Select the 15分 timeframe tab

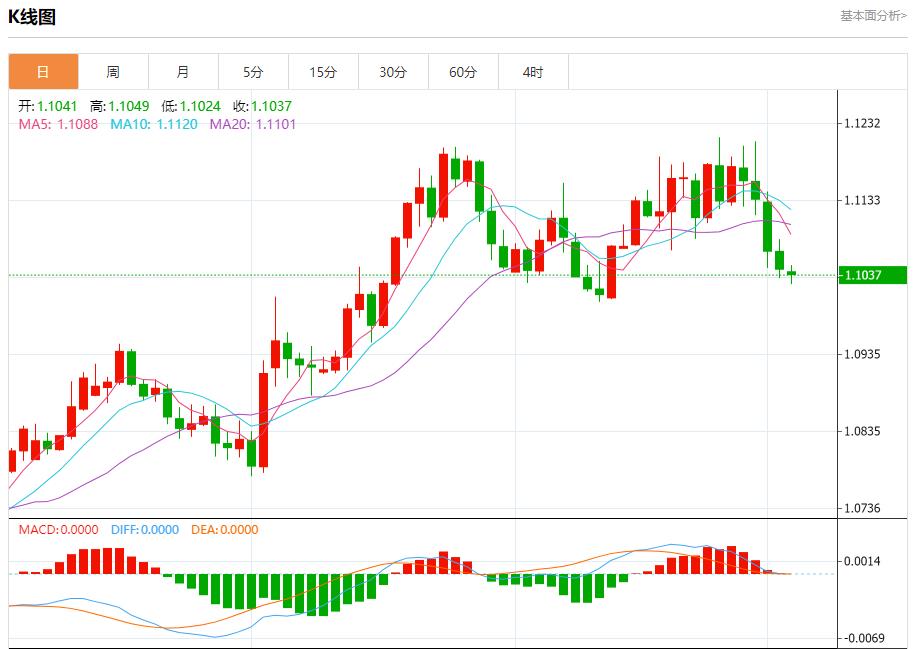click(323, 72)
